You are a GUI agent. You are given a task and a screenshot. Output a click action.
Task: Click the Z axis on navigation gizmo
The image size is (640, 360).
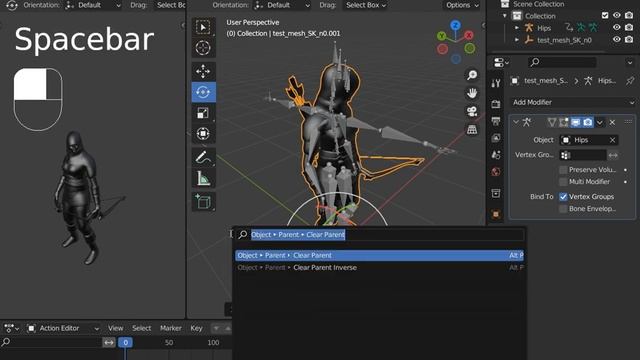[456, 25]
